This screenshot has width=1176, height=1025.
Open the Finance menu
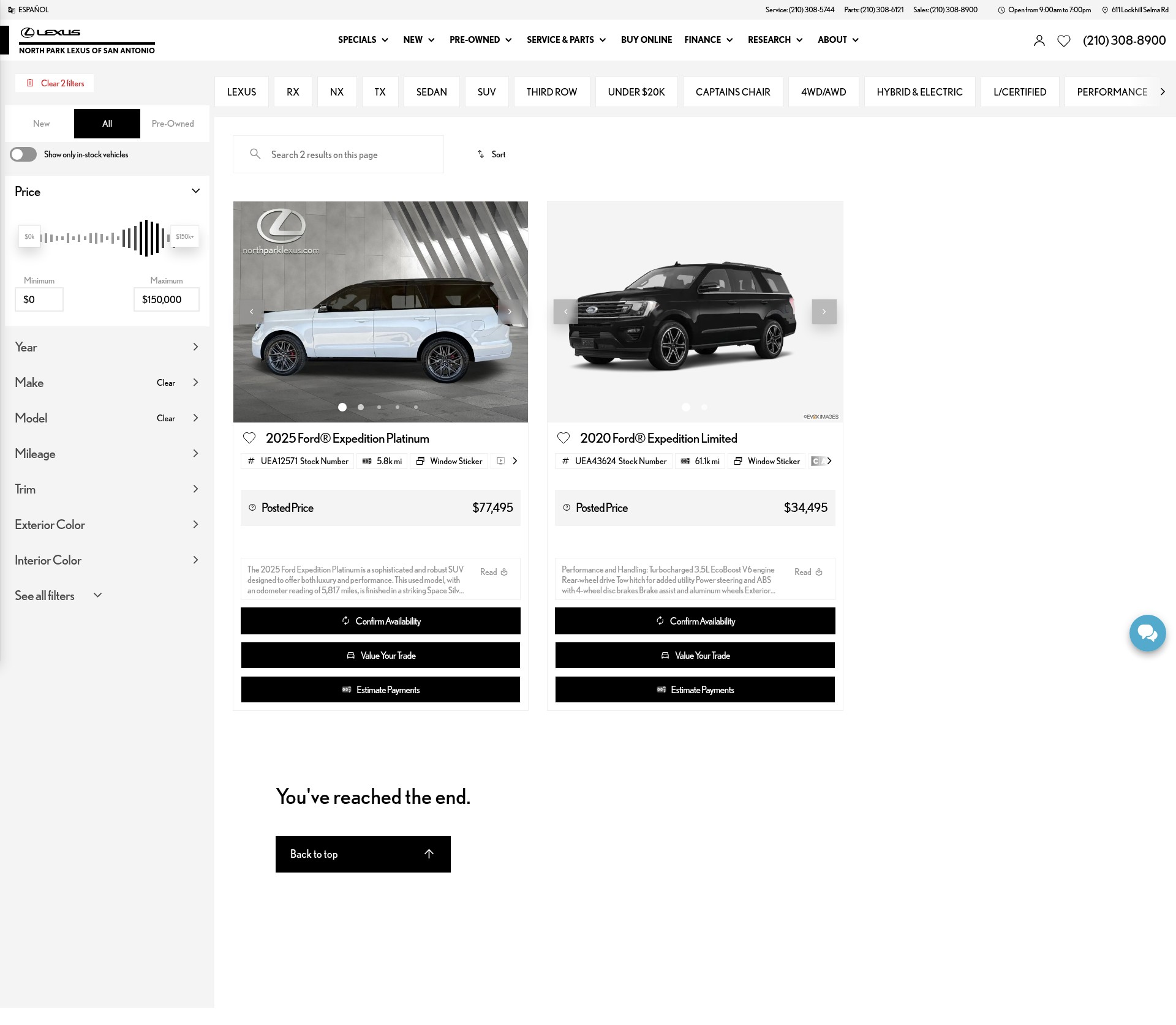point(709,40)
